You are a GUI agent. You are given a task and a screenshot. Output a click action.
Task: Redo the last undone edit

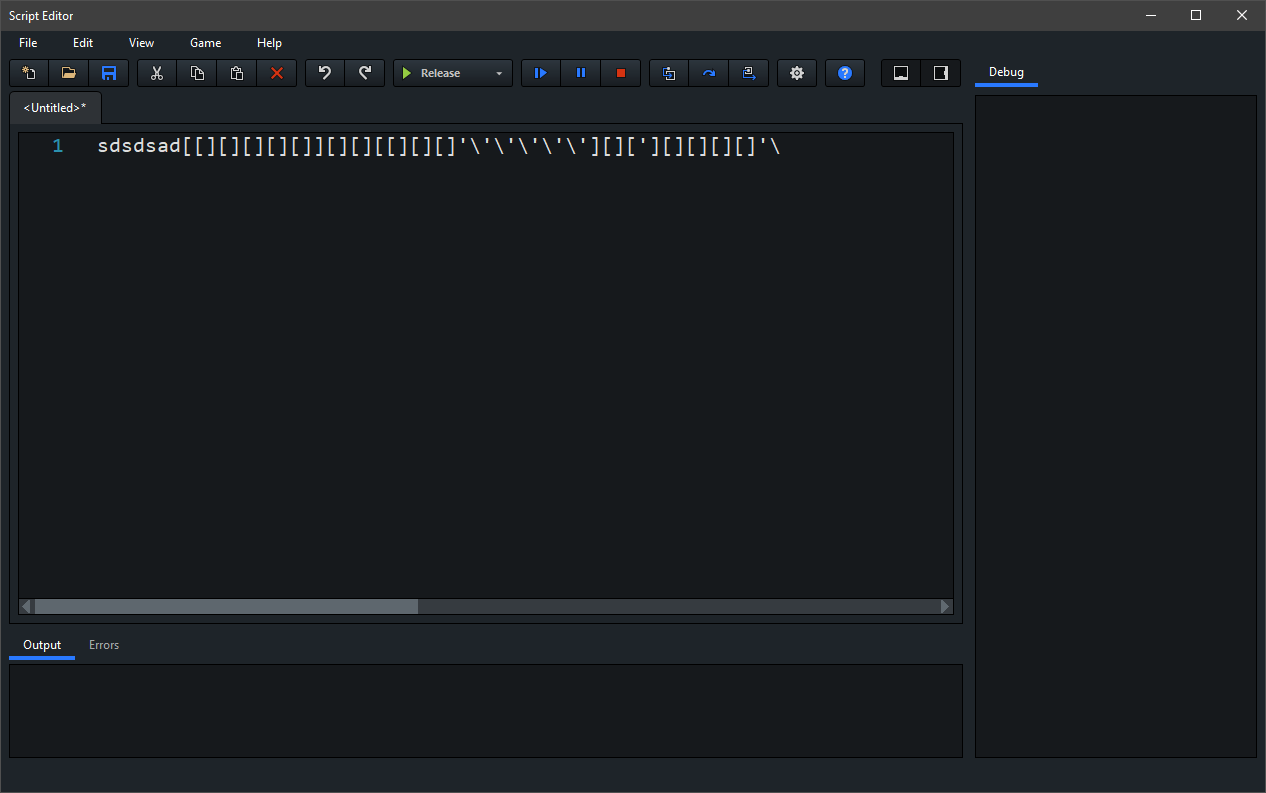tap(365, 73)
